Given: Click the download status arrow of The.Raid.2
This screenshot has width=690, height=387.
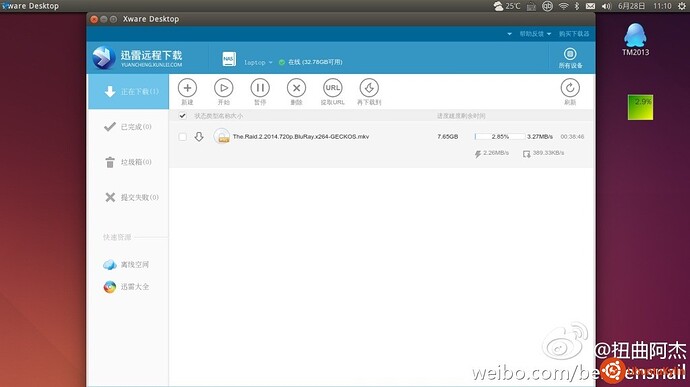Looking at the screenshot, I should pos(199,137).
